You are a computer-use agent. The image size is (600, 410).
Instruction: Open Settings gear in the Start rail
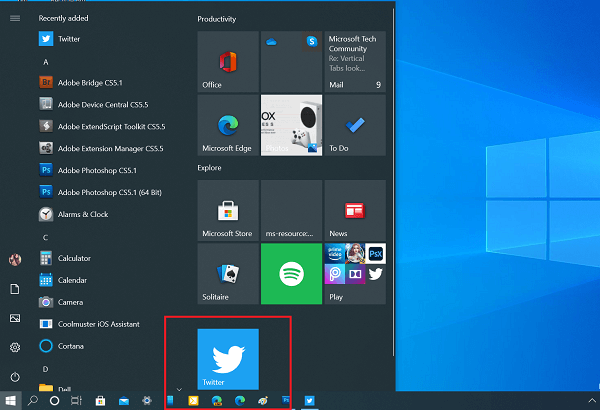[15, 347]
